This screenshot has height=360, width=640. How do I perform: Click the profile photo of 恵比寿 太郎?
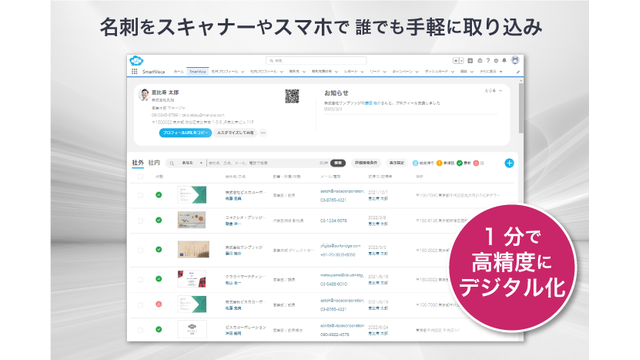(144, 95)
